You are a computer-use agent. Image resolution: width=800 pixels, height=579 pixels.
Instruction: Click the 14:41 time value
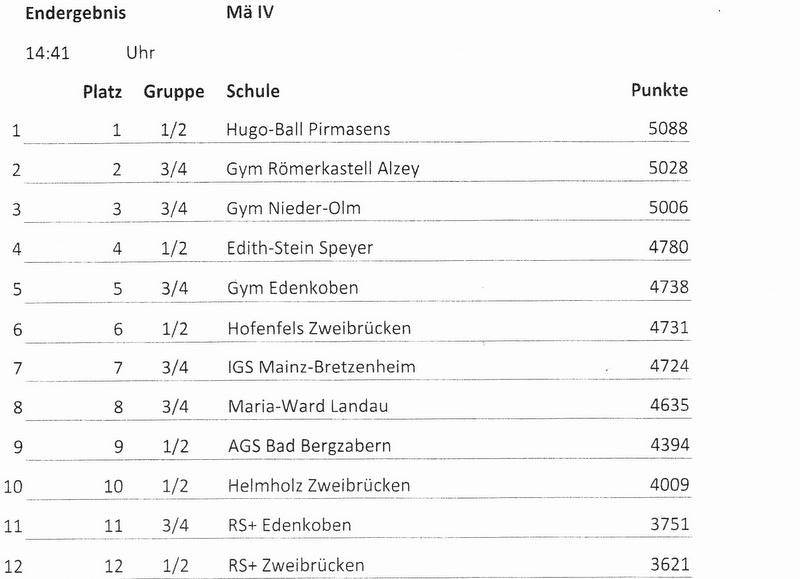tap(47, 53)
